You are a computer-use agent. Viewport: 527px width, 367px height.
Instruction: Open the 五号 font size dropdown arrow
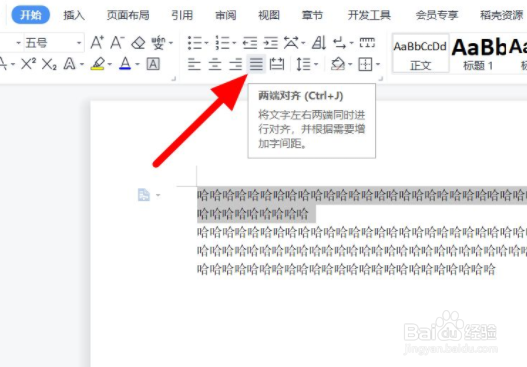tap(79, 43)
